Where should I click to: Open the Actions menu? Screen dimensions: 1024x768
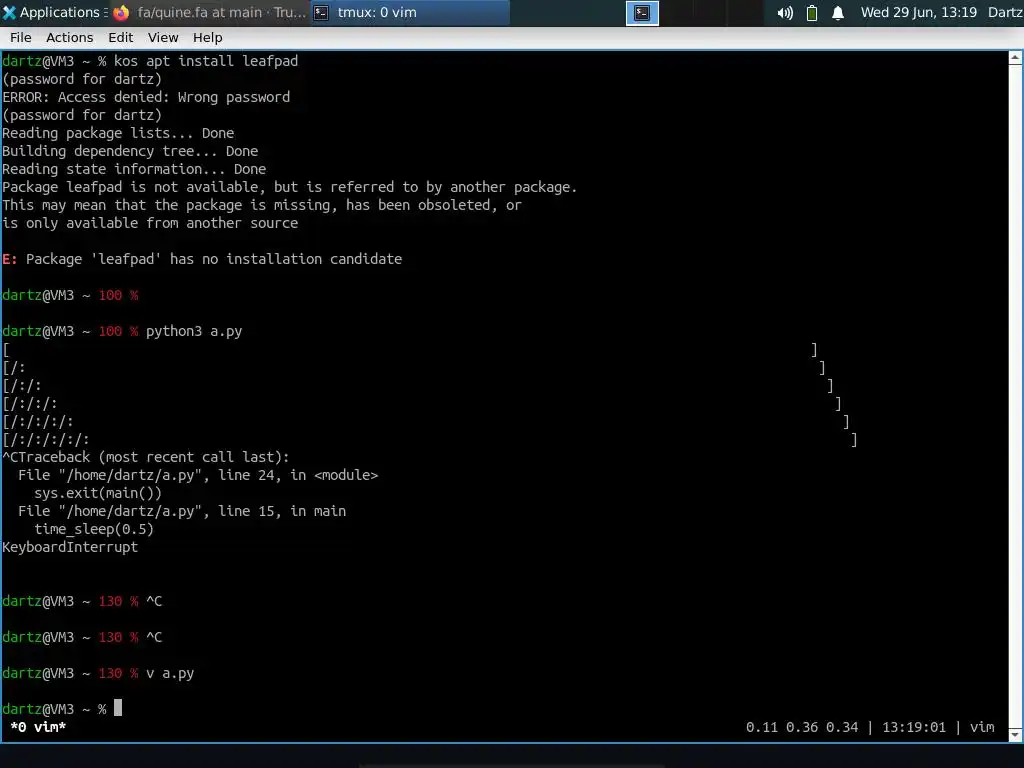[69, 38]
